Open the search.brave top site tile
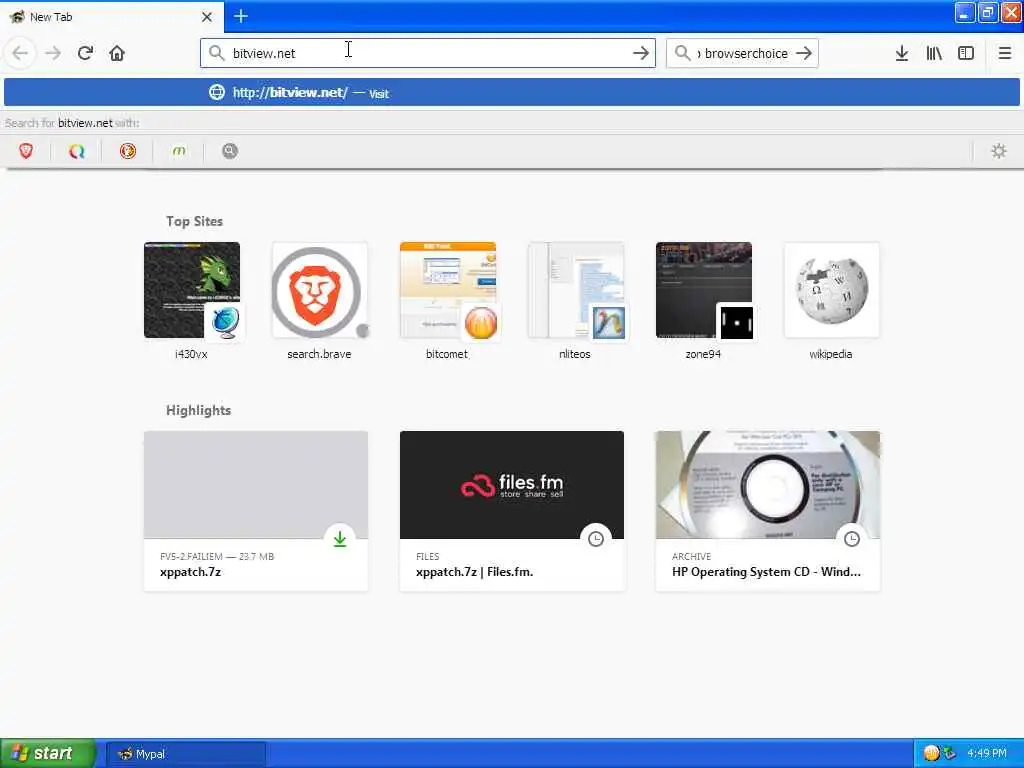 coord(319,290)
